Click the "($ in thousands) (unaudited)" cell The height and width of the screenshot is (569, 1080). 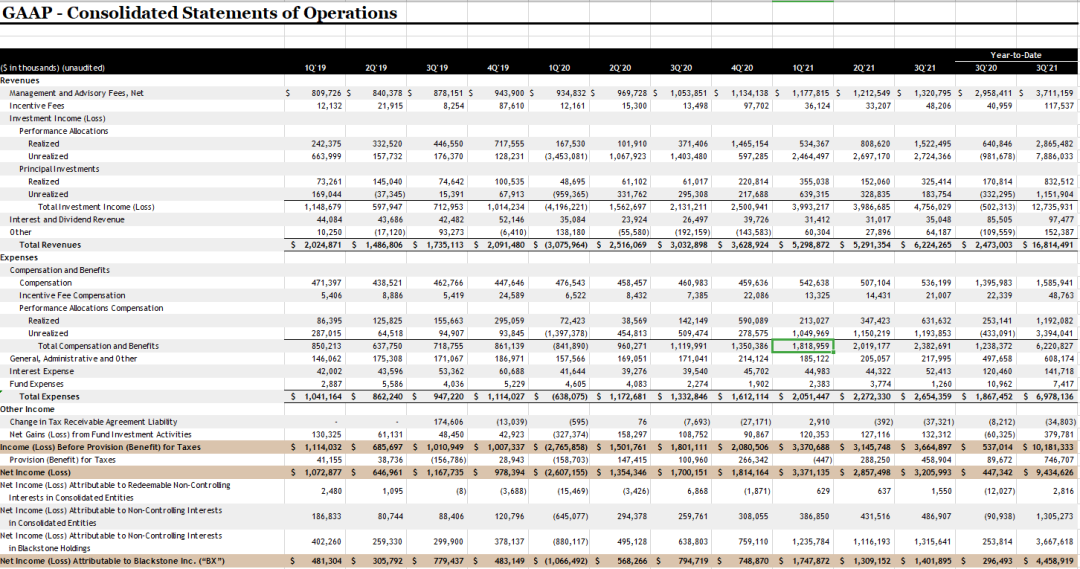53,68
